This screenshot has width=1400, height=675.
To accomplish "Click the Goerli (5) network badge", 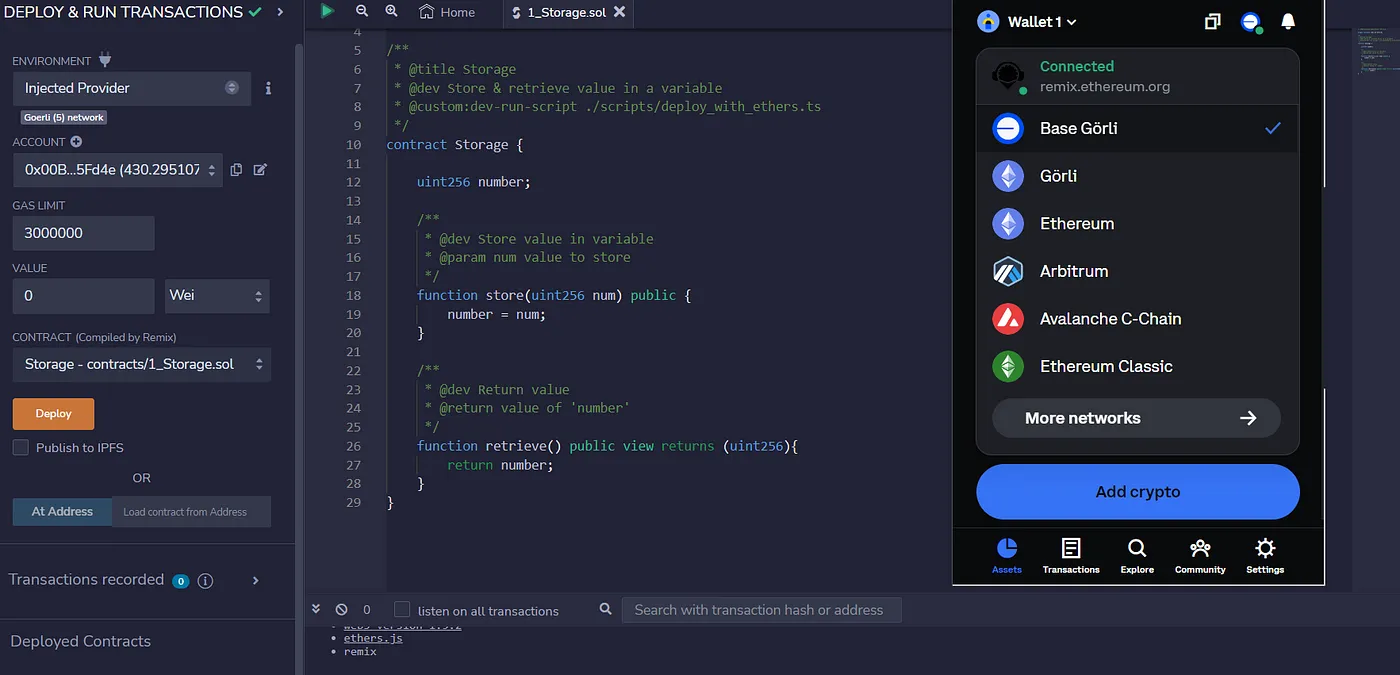I will 64,117.
